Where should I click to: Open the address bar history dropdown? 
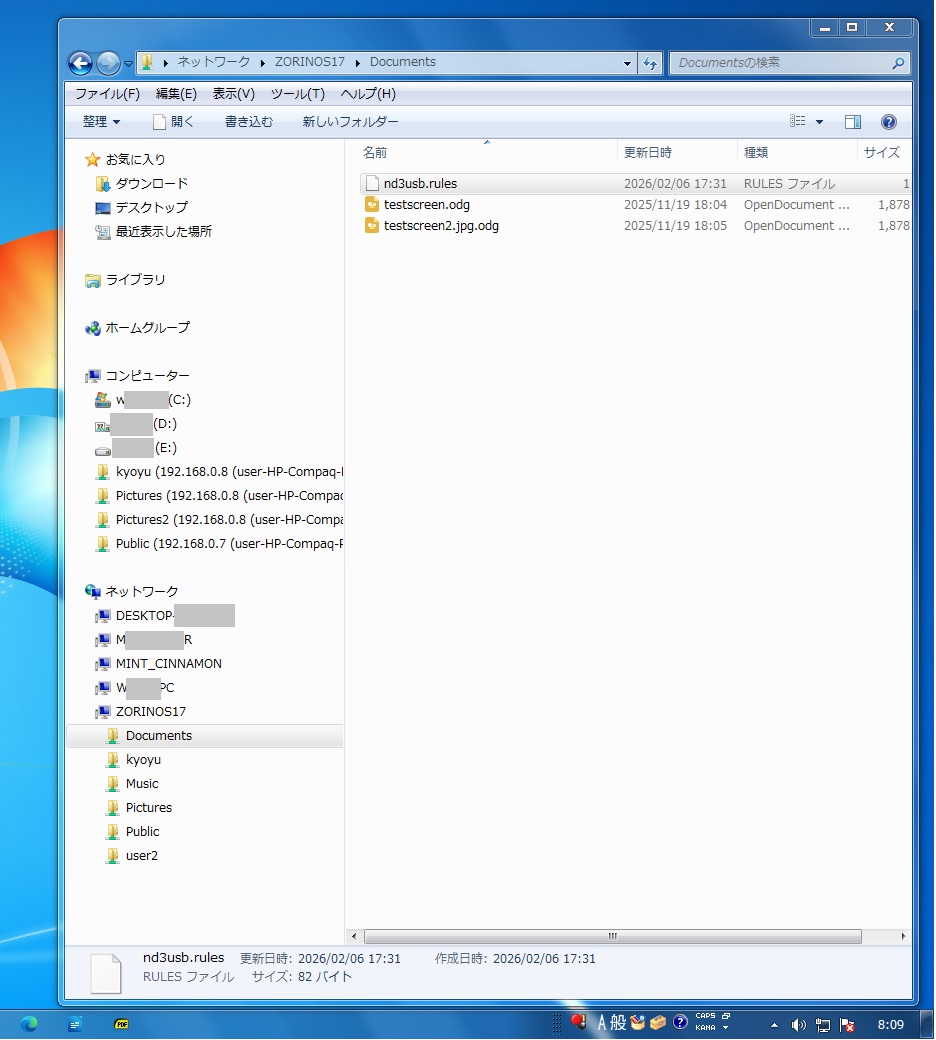pyautogui.click(x=628, y=63)
